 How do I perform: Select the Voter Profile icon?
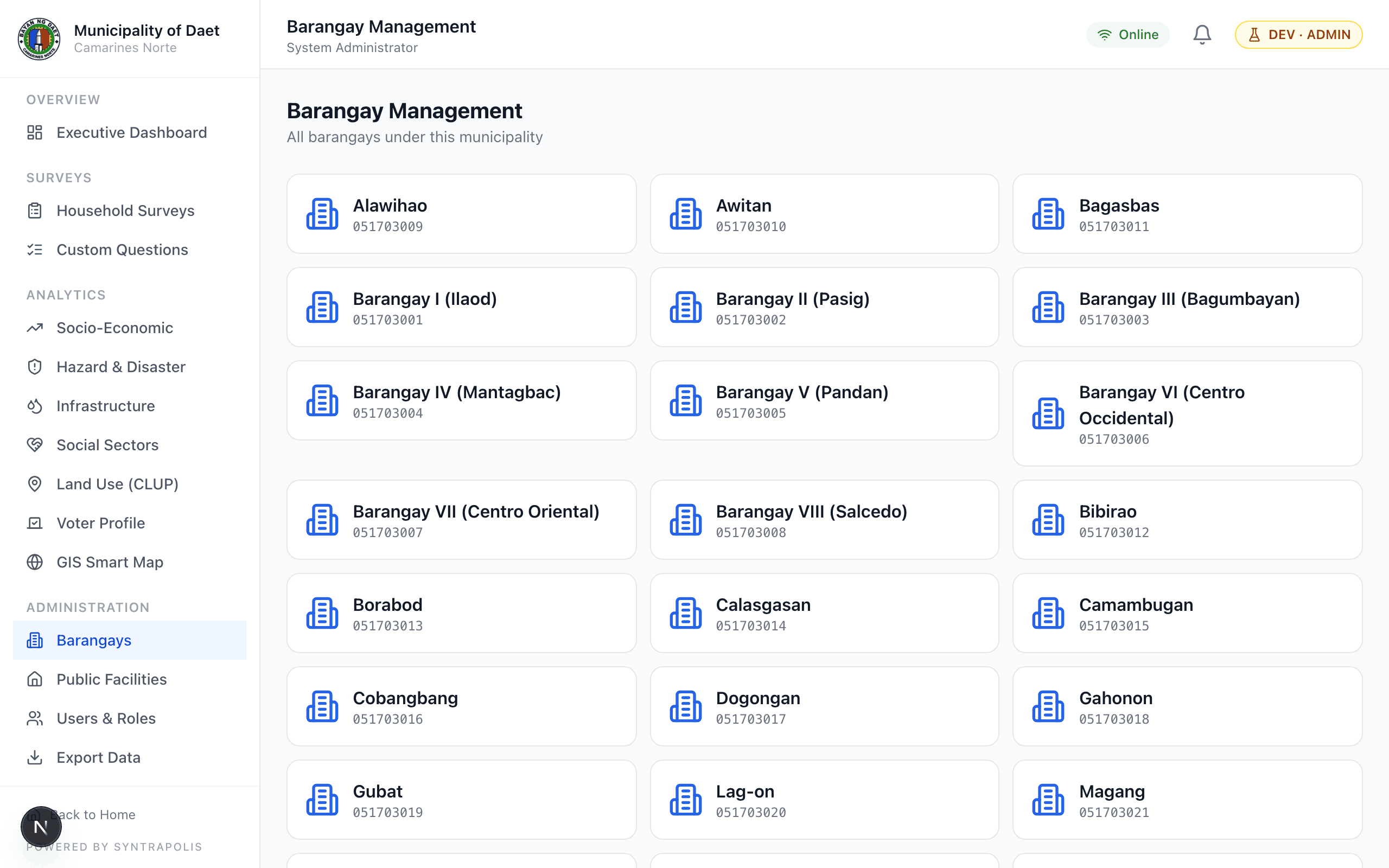click(35, 523)
